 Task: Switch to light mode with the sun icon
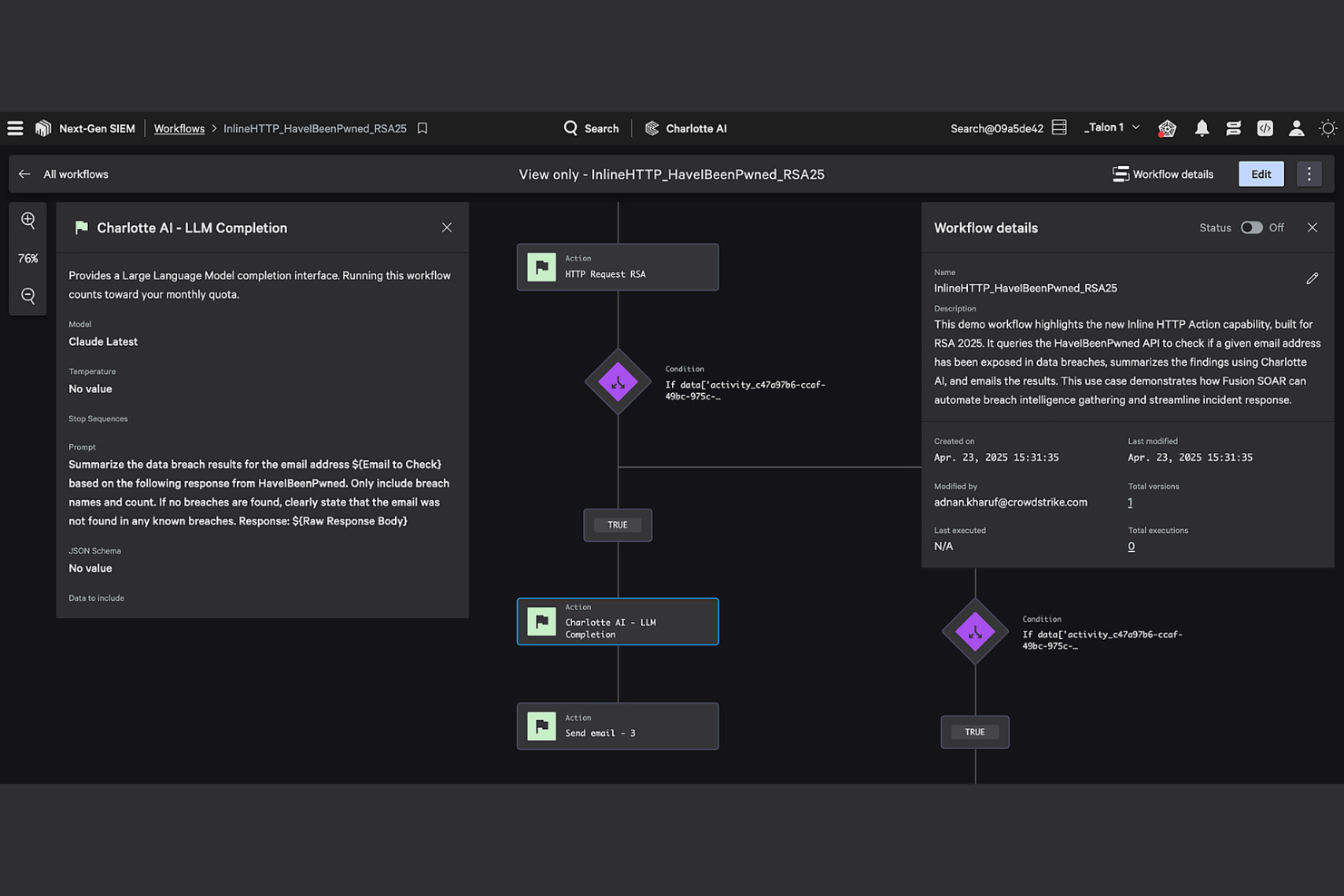pos(1328,128)
